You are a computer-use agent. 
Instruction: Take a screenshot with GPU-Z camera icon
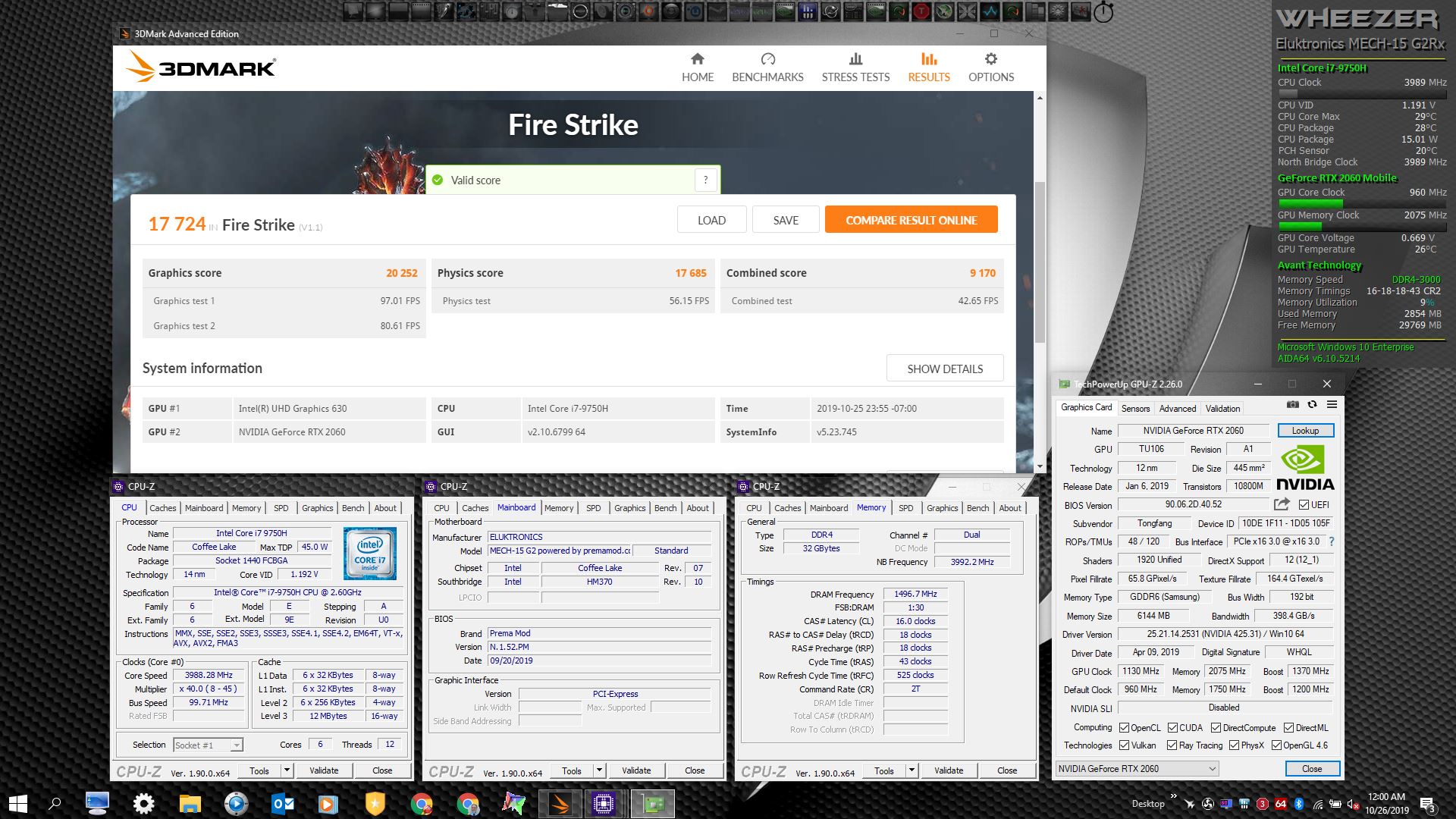pos(1293,405)
